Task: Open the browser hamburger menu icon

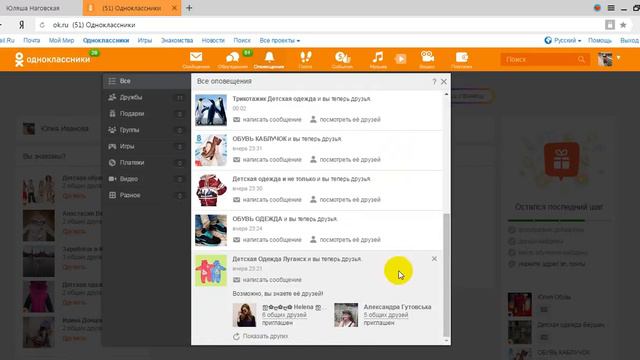Action: coord(611,8)
